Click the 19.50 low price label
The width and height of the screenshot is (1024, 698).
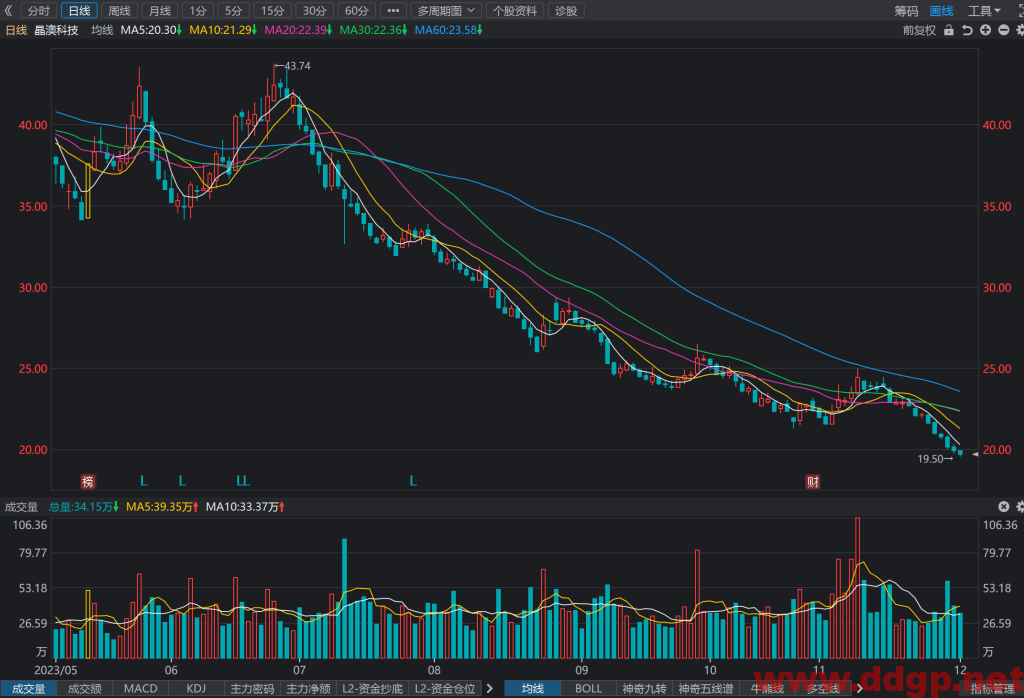click(930, 459)
